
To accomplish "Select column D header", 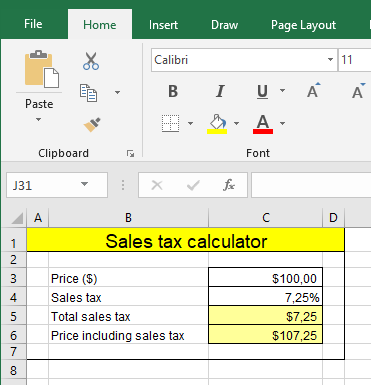I will (333, 218).
